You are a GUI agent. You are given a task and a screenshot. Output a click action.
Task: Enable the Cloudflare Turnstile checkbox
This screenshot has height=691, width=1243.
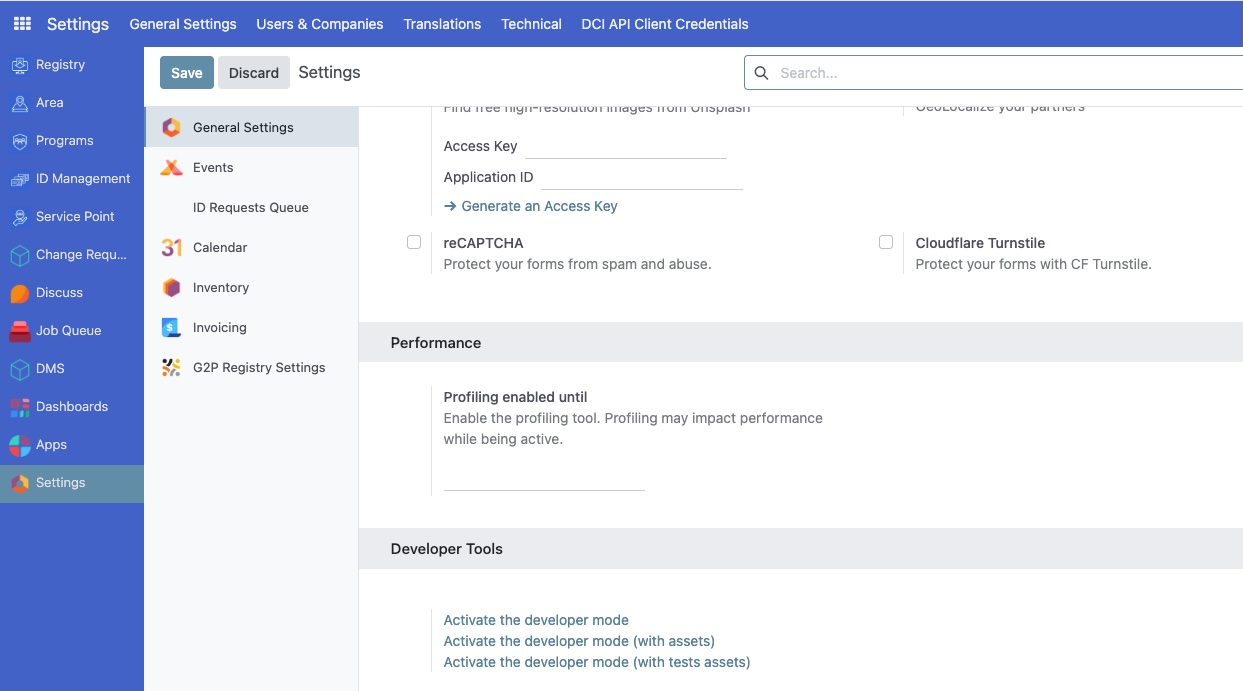885,241
